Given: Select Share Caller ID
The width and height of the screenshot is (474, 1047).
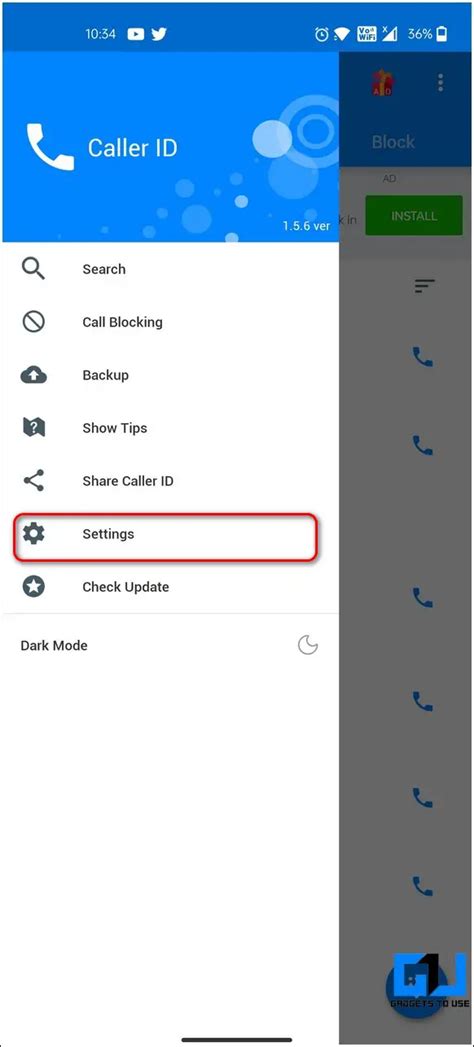Looking at the screenshot, I should point(170,481).
